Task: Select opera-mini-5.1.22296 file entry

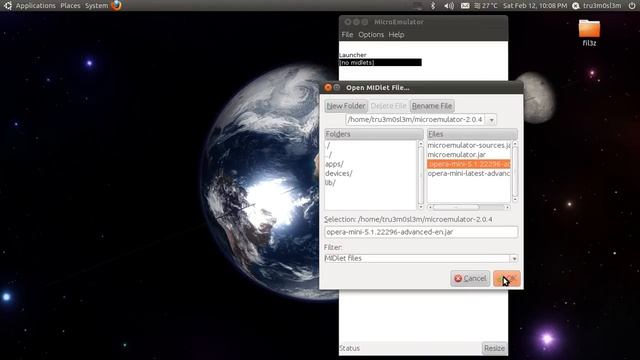Action: coord(469,164)
